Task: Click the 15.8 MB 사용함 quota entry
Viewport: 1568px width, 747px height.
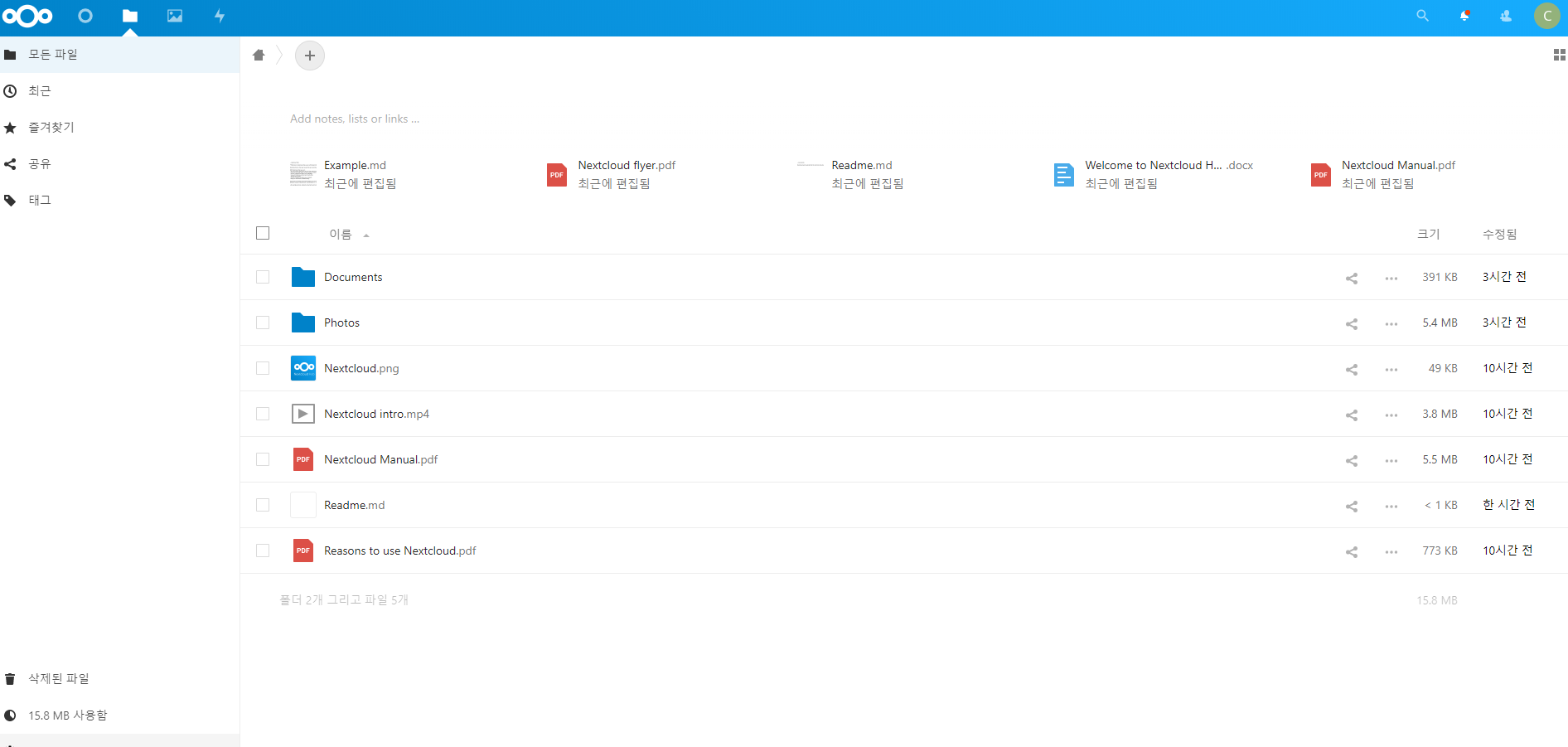Action: coord(119,715)
